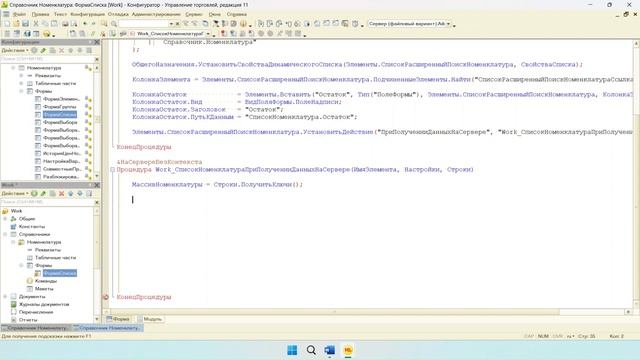The height and width of the screenshot is (360, 640).
Task: Expand Общие node in Work tree
Action: (x=5, y=219)
